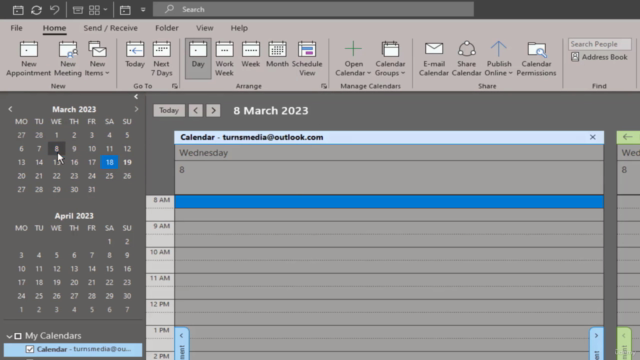
Task: Open Calendar Groups dropdown
Action: click(390, 59)
